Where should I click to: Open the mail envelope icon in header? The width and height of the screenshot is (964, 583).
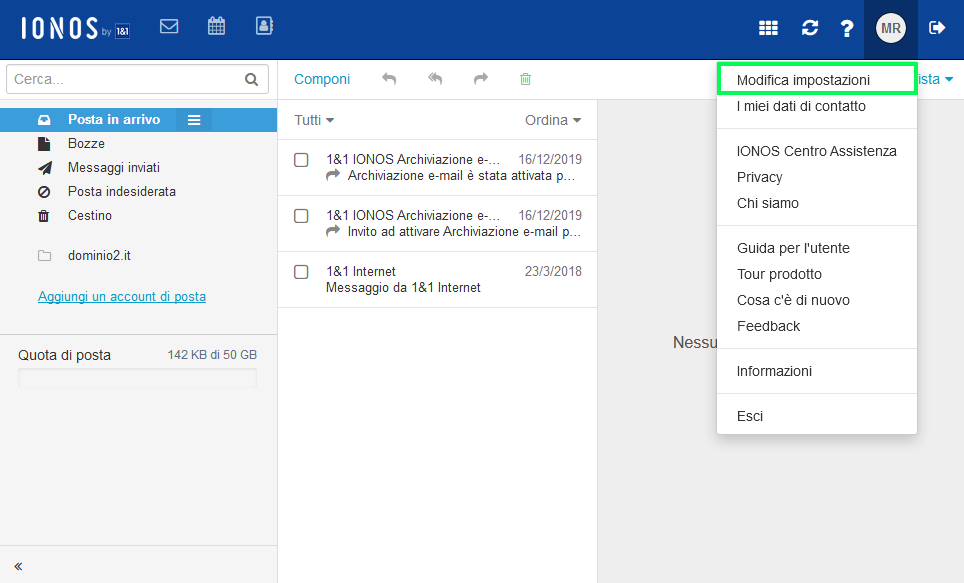169,26
